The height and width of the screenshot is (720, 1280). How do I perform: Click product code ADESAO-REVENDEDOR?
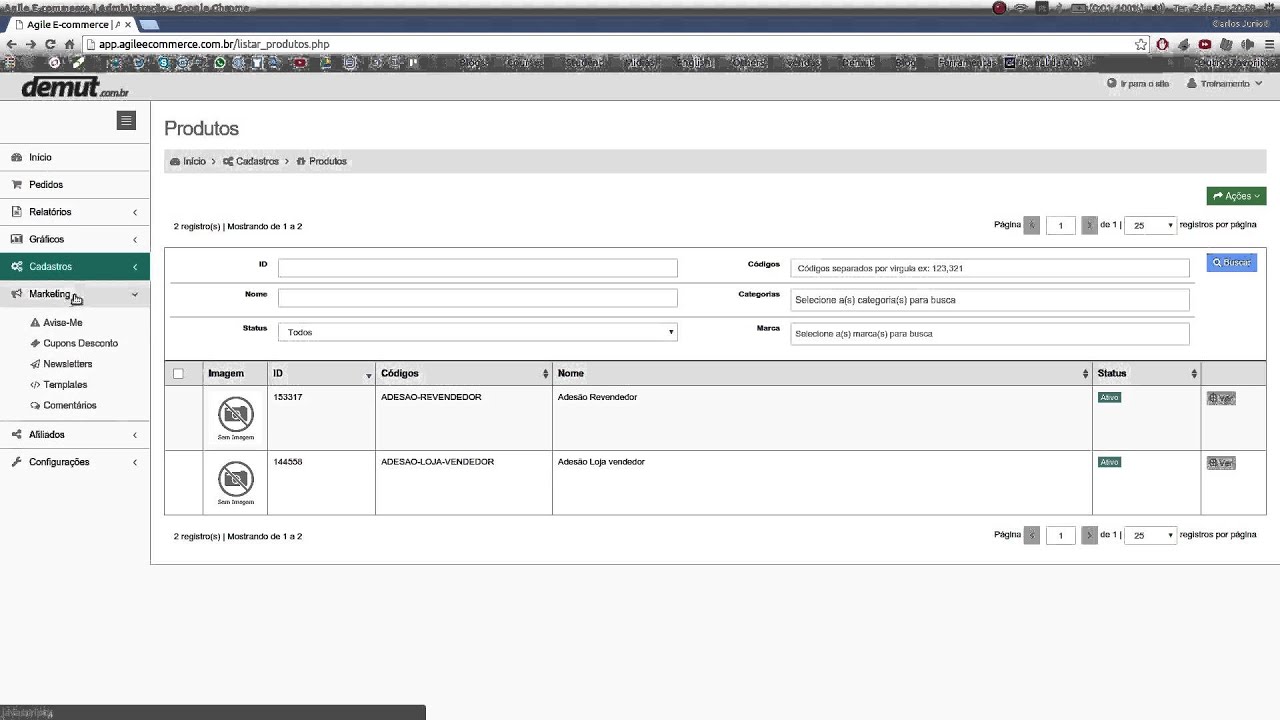tap(431, 397)
